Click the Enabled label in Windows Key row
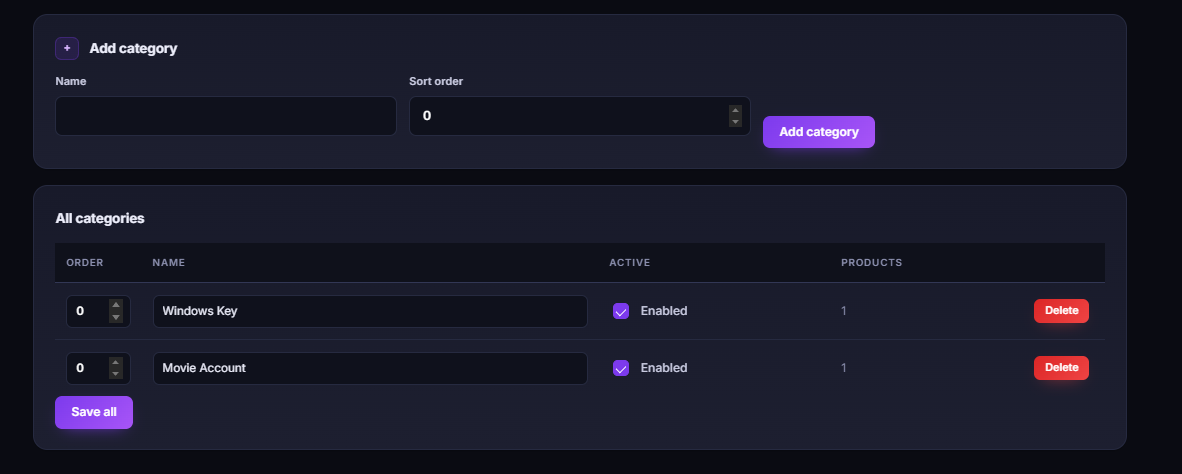Viewport: 1182px width, 474px height. point(663,310)
